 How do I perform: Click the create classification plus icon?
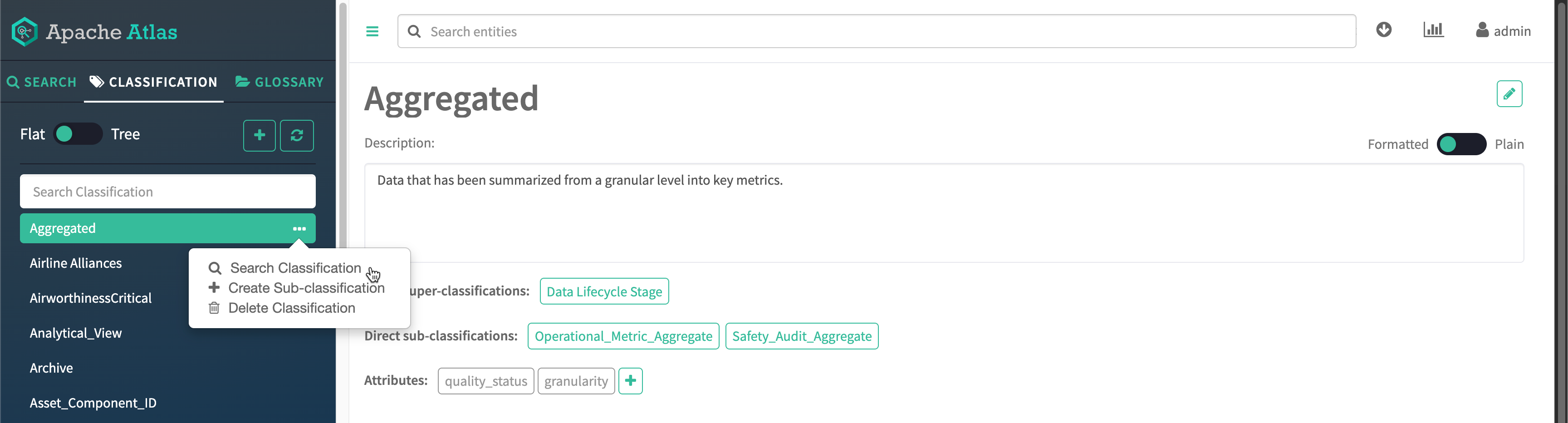(x=260, y=135)
